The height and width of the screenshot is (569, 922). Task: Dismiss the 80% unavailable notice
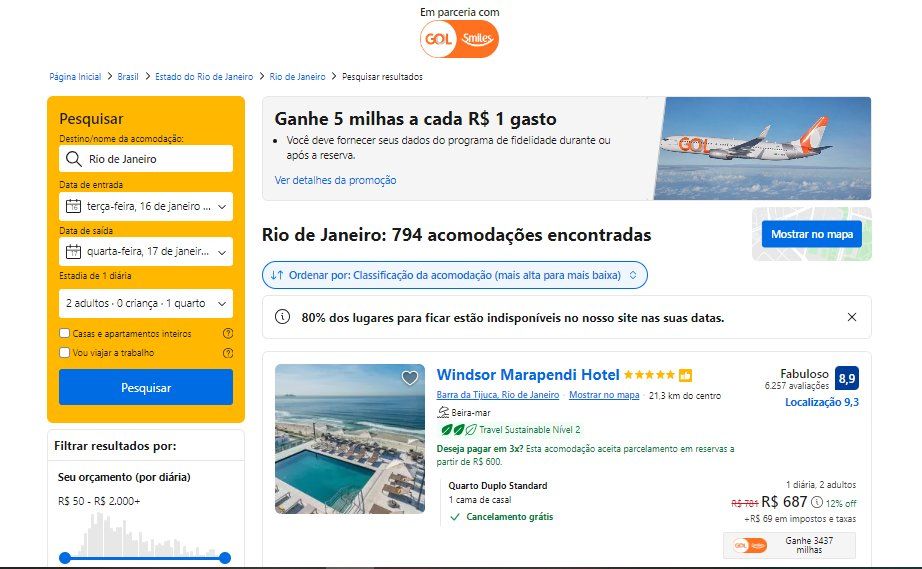click(851, 317)
